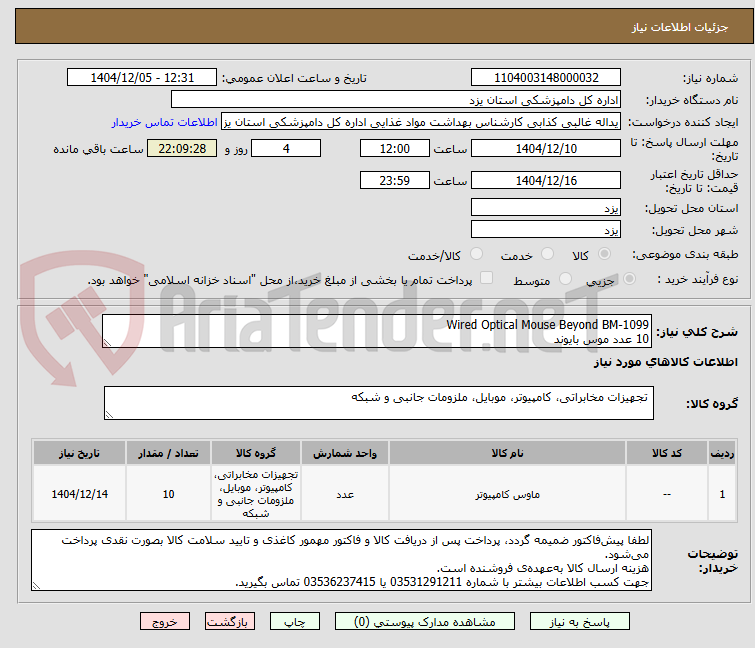The image size is (755, 648).
Task: Click the ماوس کامپیوتر item name cell
Action: coord(507,494)
